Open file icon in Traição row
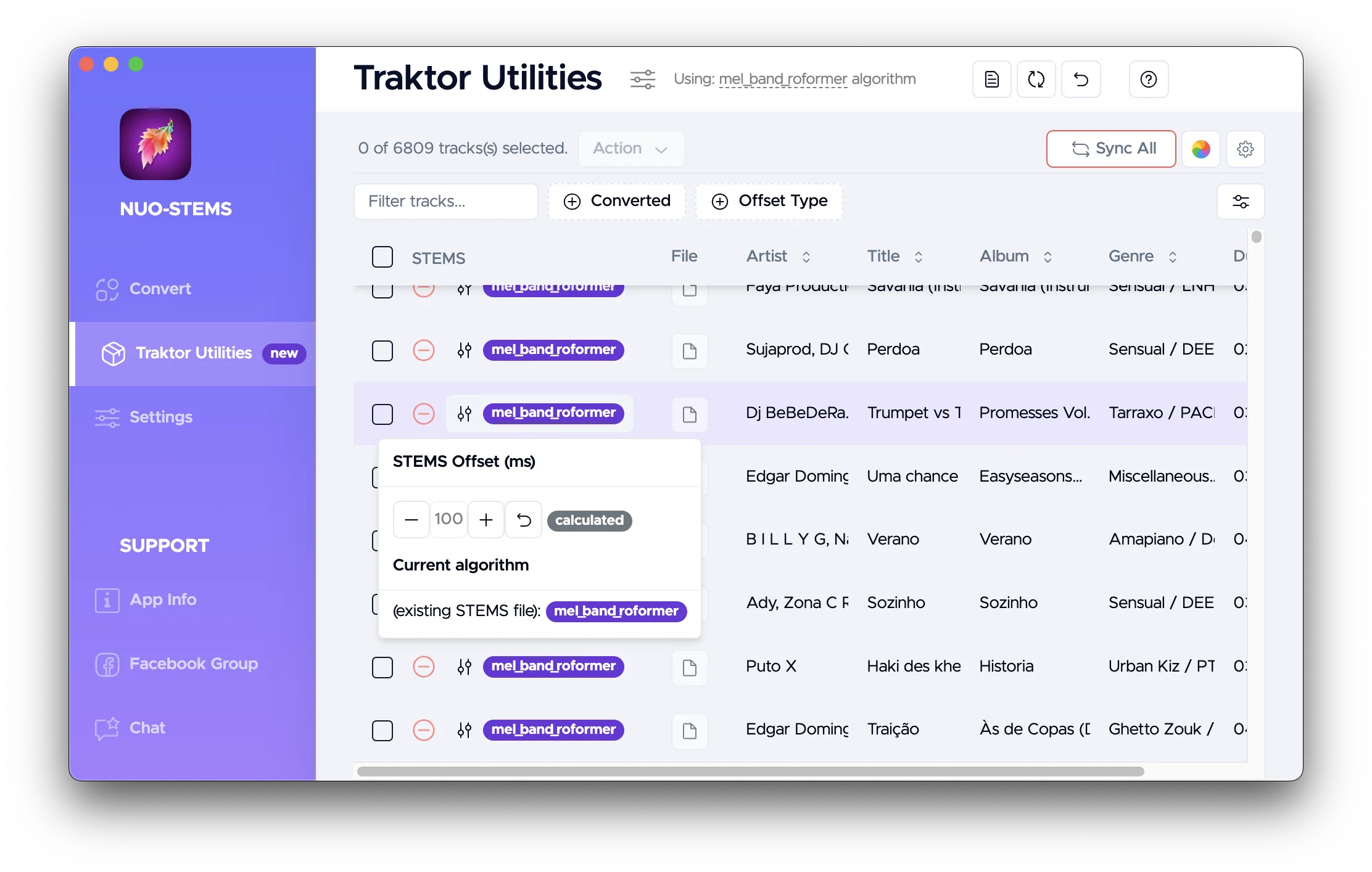Viewport: 1372px width, 872px height. point(690,731)
